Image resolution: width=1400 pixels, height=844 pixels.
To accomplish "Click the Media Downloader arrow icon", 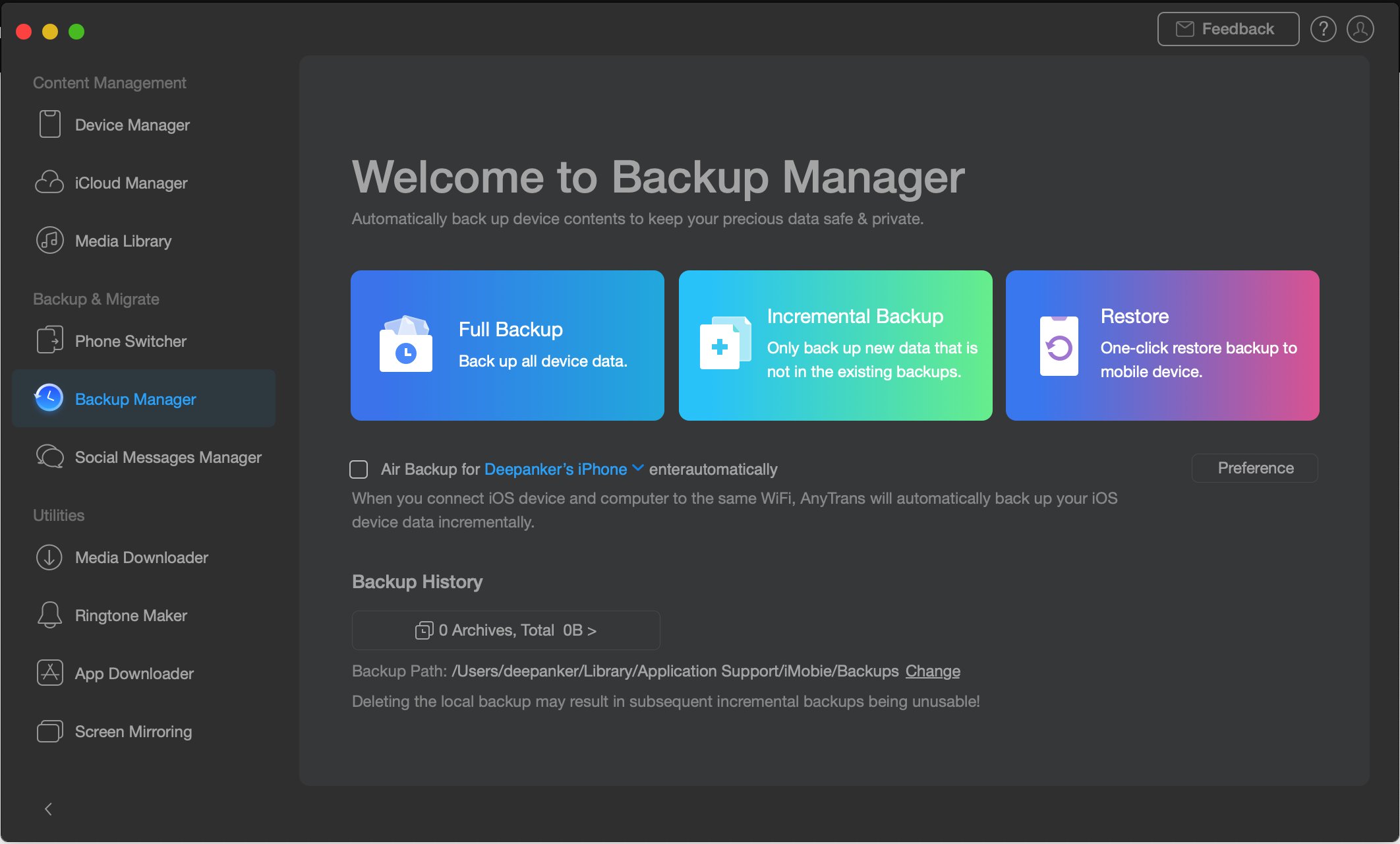I will point(49,557).
